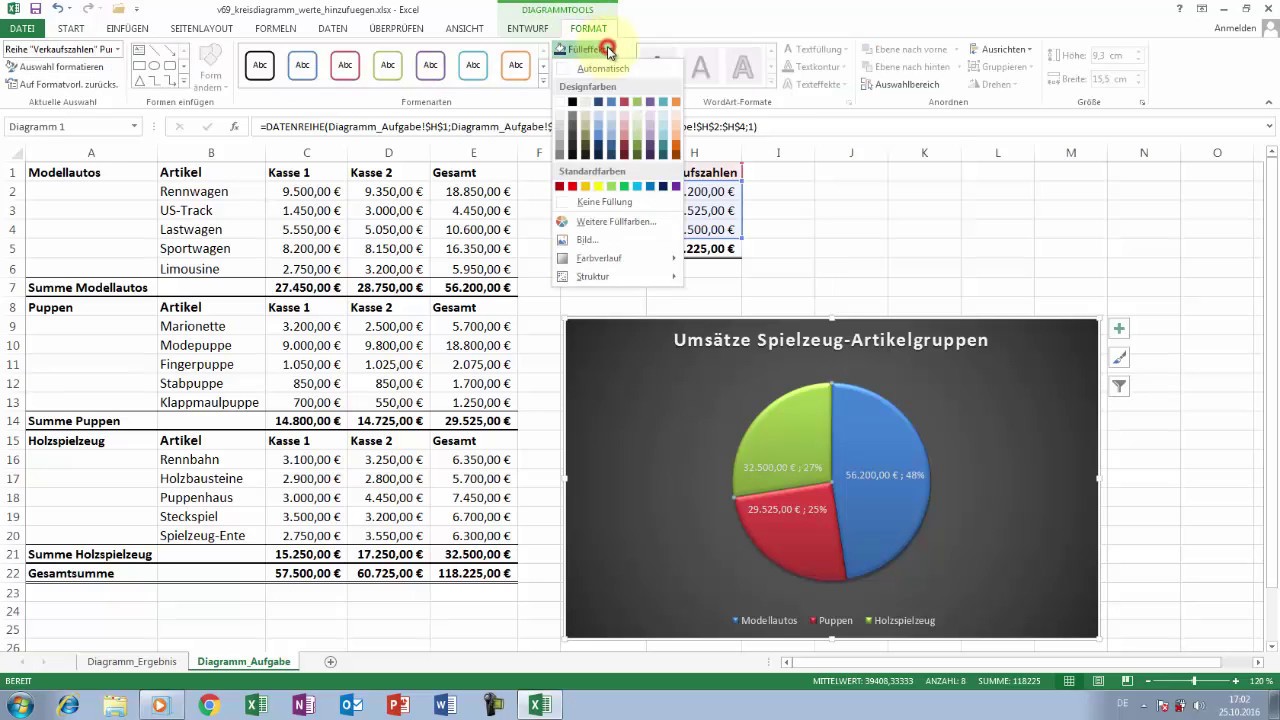The image size is (1280, 720).
Task: Select Weitere Füllfarben menu entry
Action: [616, 221]
